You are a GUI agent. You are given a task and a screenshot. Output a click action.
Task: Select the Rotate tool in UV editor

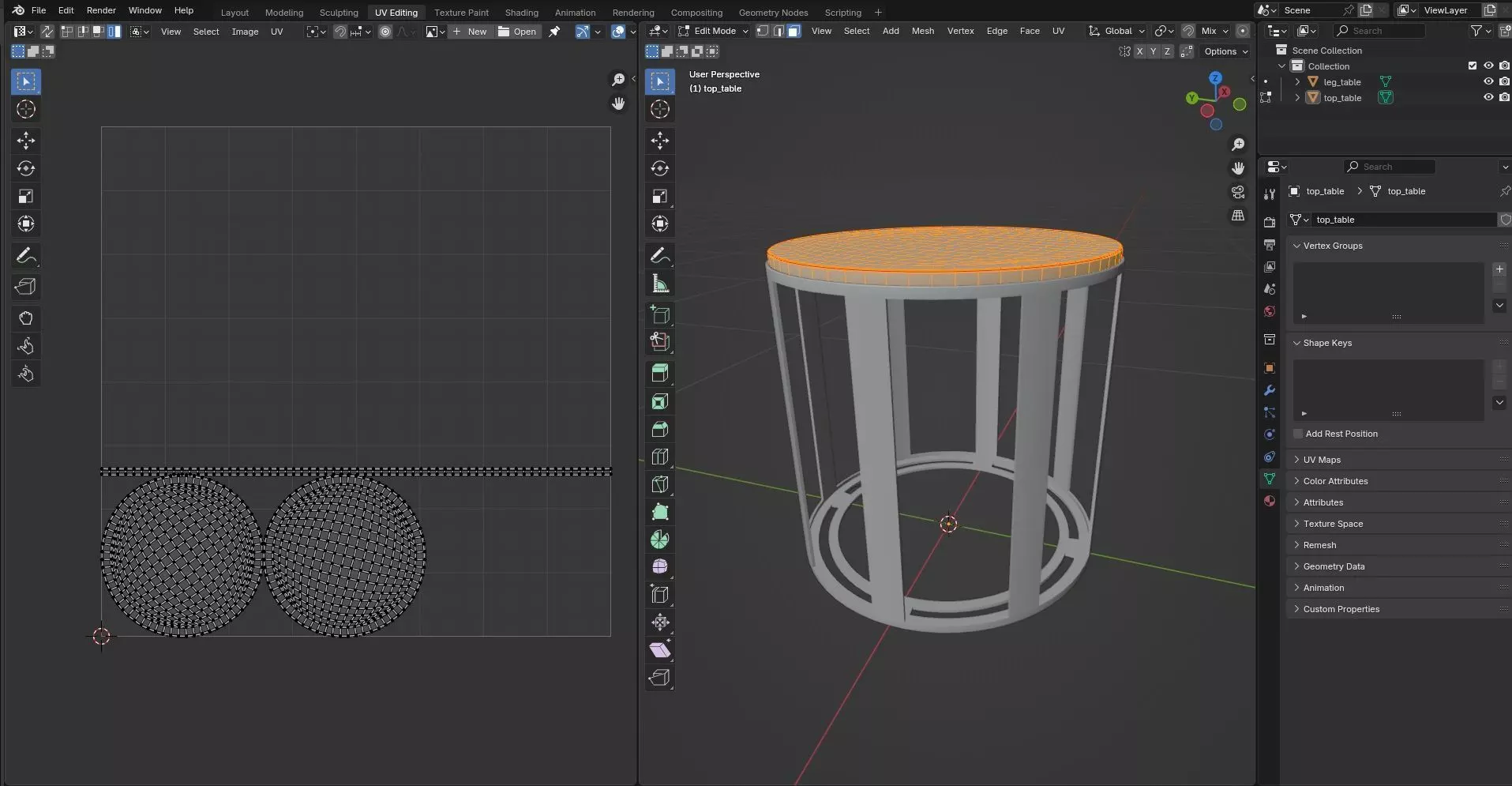(26, 168)
